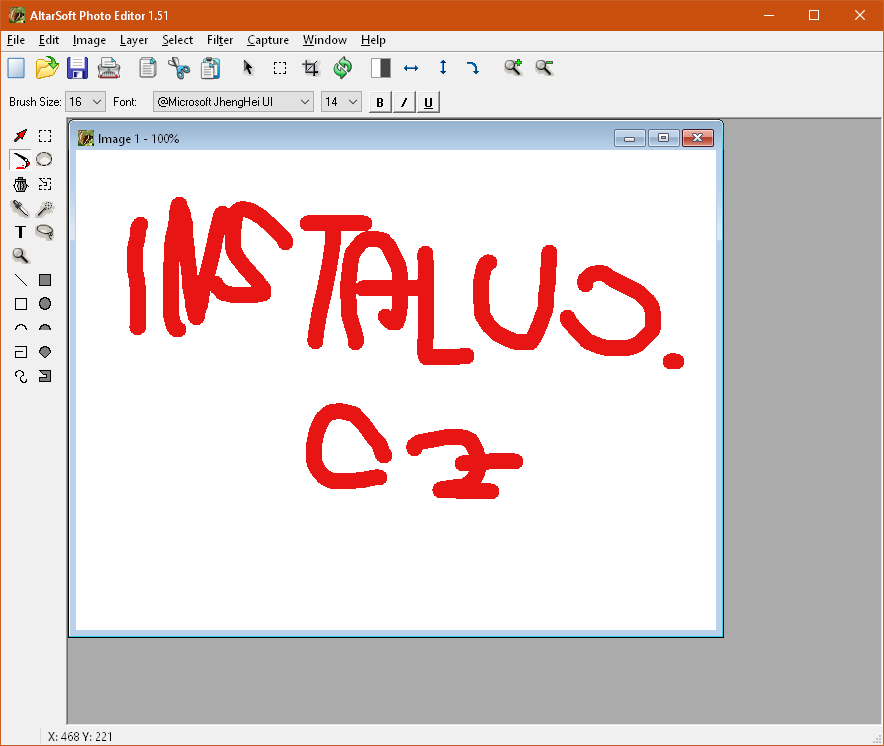Maximize the AltarSoft Photo Editor window
884x746 pixels.
814,15
